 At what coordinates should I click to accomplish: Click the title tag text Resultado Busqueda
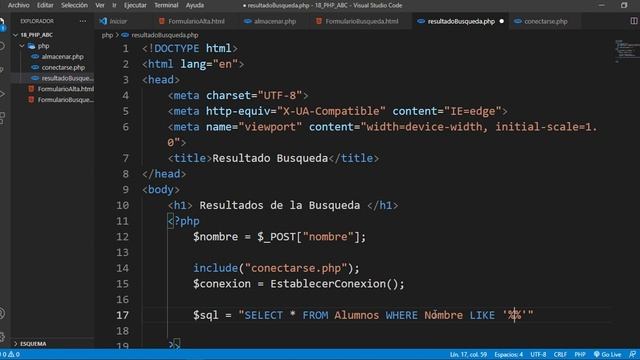[270, 158]
